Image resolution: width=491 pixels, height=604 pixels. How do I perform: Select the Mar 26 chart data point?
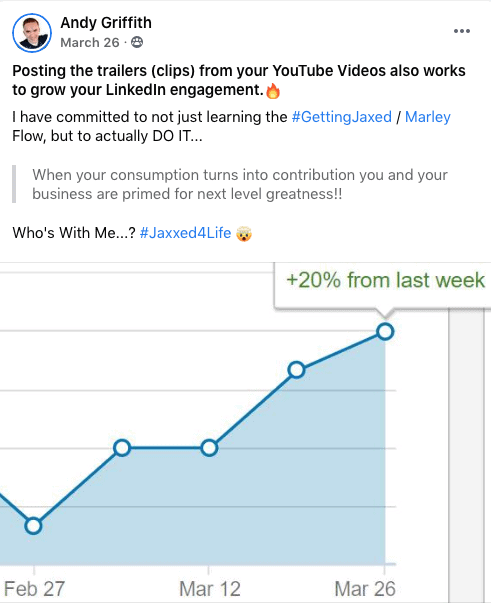pyautogui.click(x=385, y=331)
